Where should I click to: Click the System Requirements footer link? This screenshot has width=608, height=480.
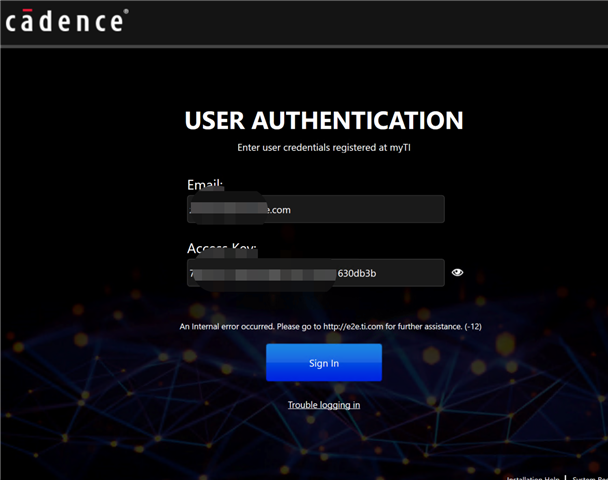point(590,477)
